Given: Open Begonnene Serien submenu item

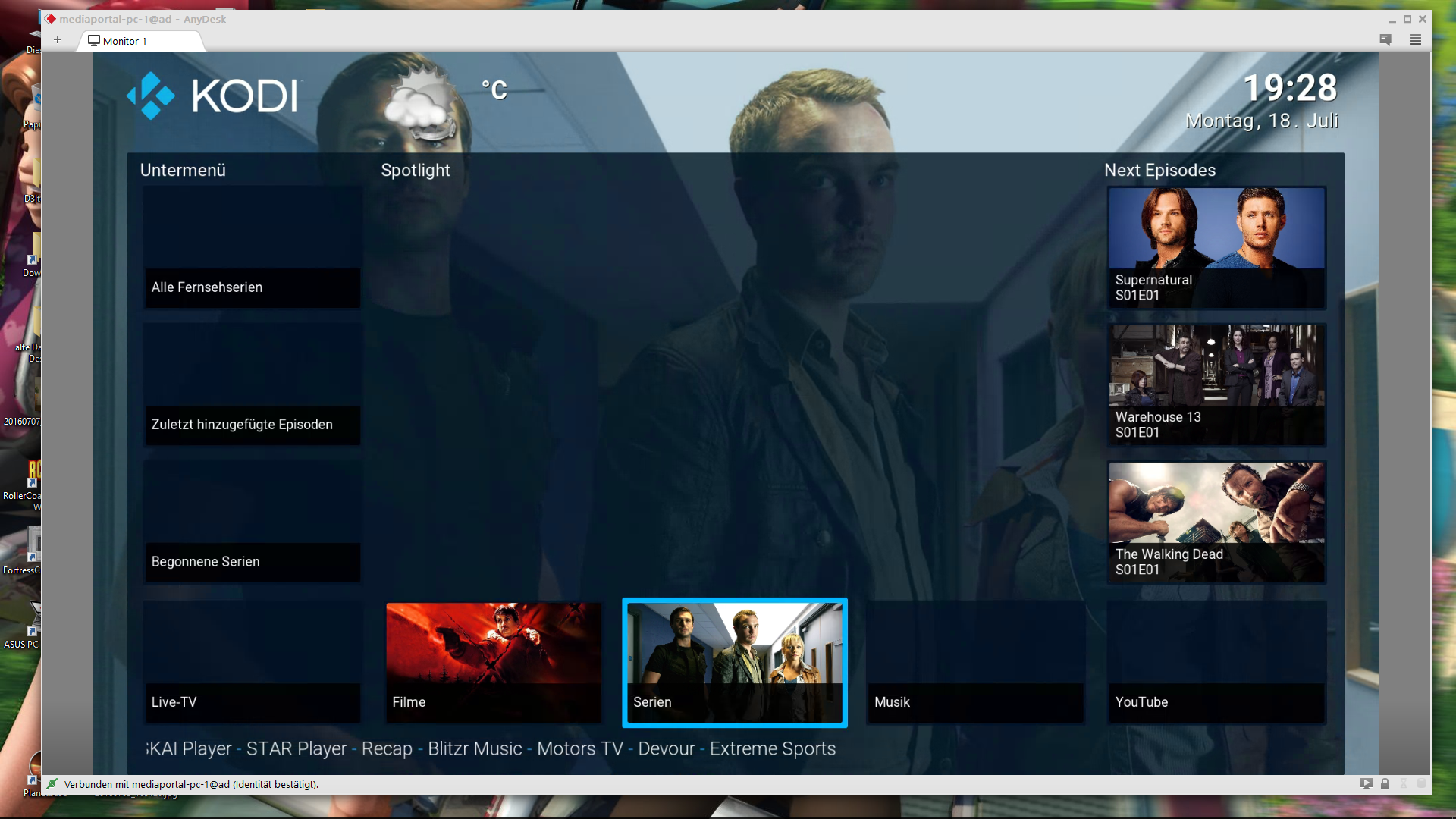Looking at the screenshot, I should tap(252, 522).
